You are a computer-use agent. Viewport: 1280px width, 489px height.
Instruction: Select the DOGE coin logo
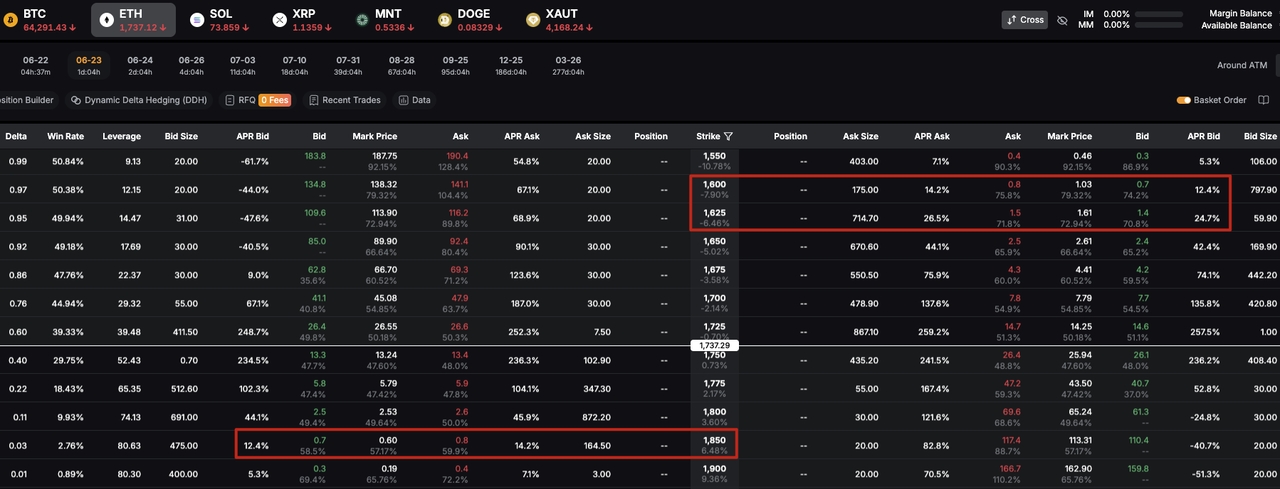(444, 20)
